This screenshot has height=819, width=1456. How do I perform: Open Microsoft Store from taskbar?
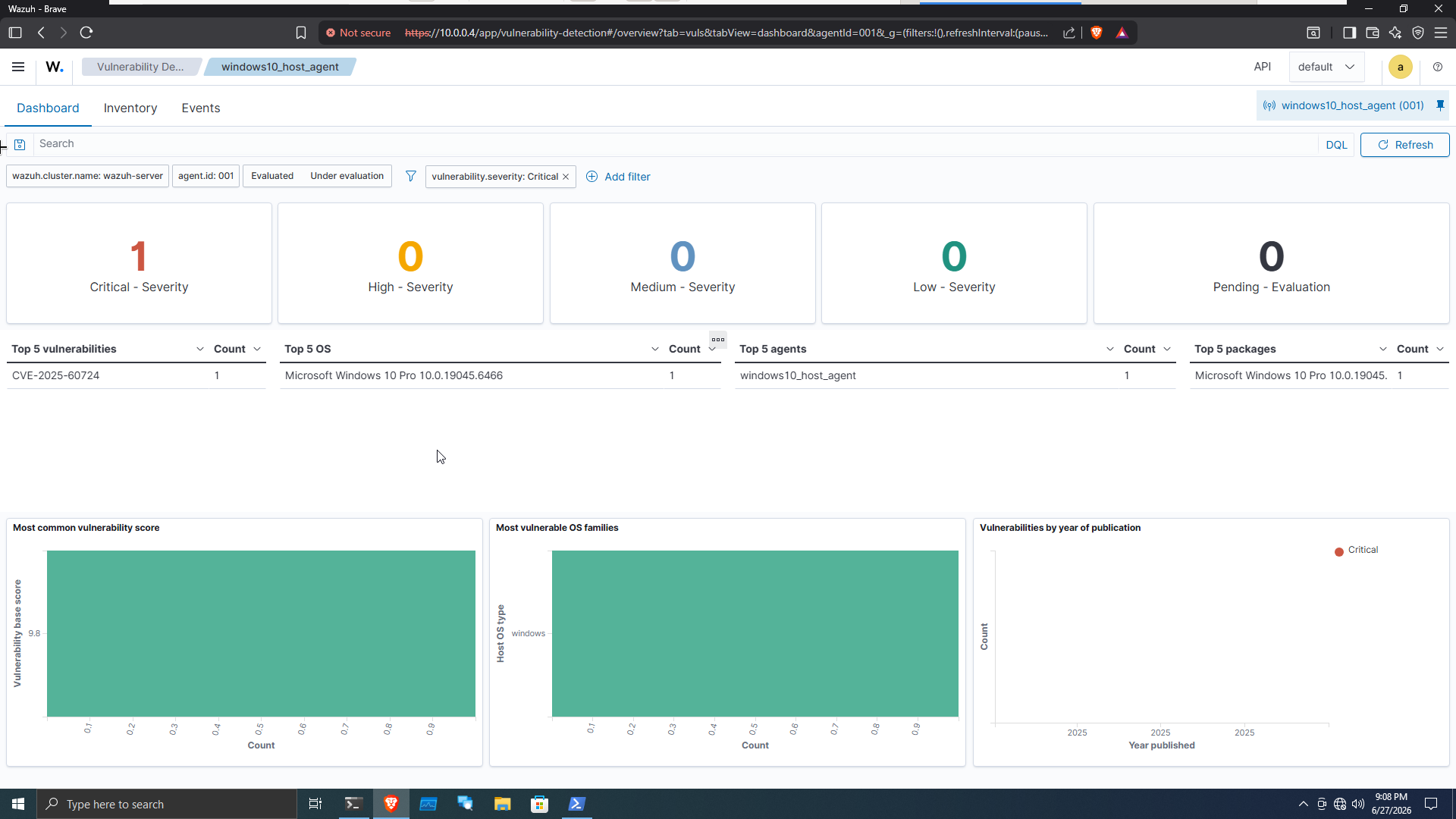pos(539,804)
